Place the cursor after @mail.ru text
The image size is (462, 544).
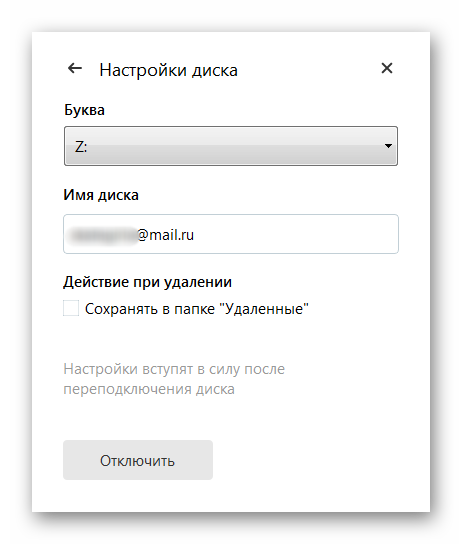coord(194,235)
